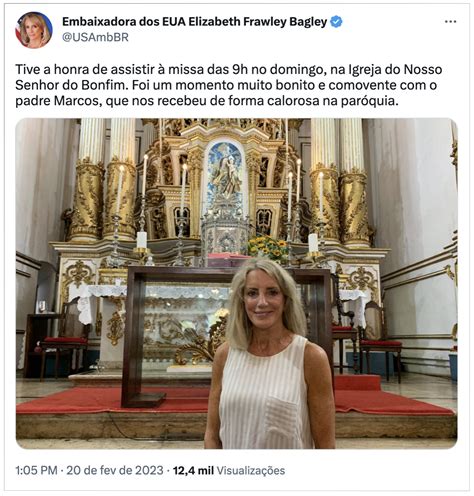Click the blue verified badge
The height and width of the screenshot is (496, 474).
[336, 22]
